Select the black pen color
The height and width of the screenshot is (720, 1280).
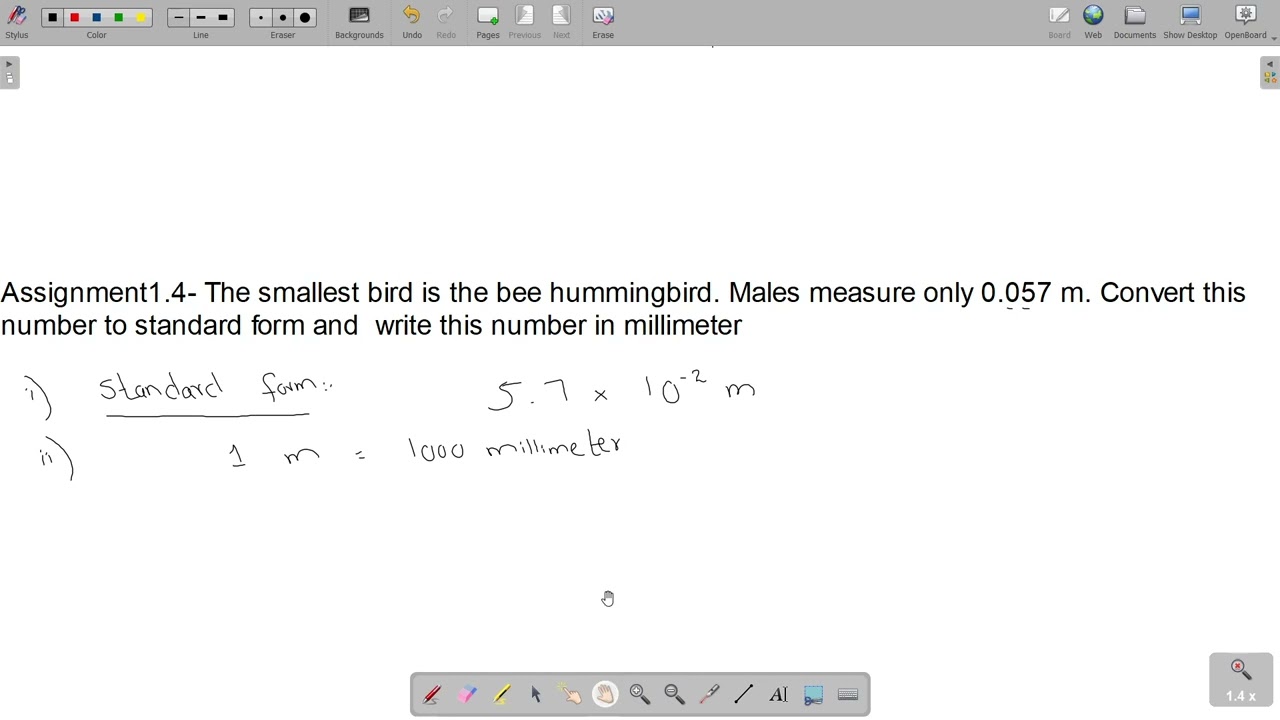click(52, 17)
